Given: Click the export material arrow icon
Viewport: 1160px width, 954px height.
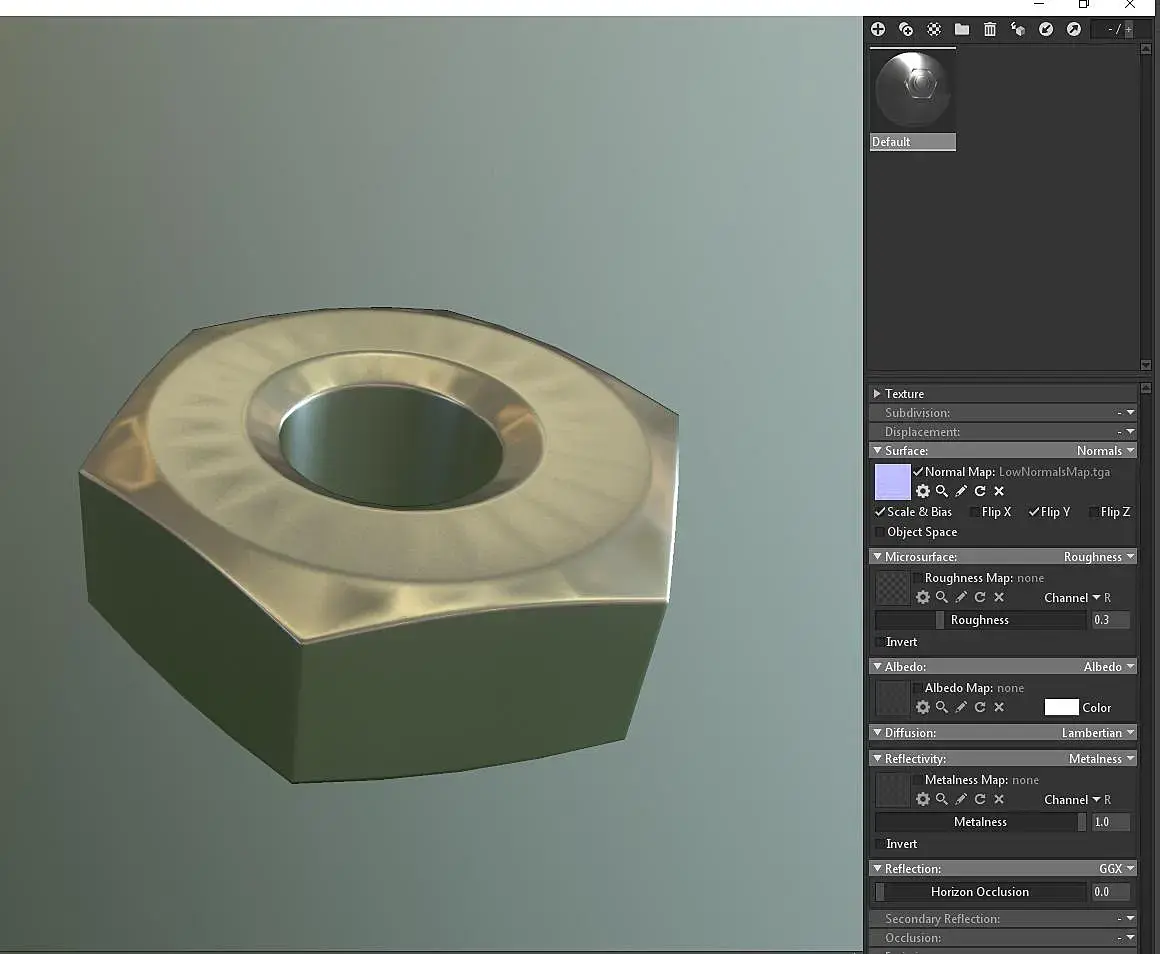Looking at the screenshot, I should pyautogui.click(x=1073, y=29).
